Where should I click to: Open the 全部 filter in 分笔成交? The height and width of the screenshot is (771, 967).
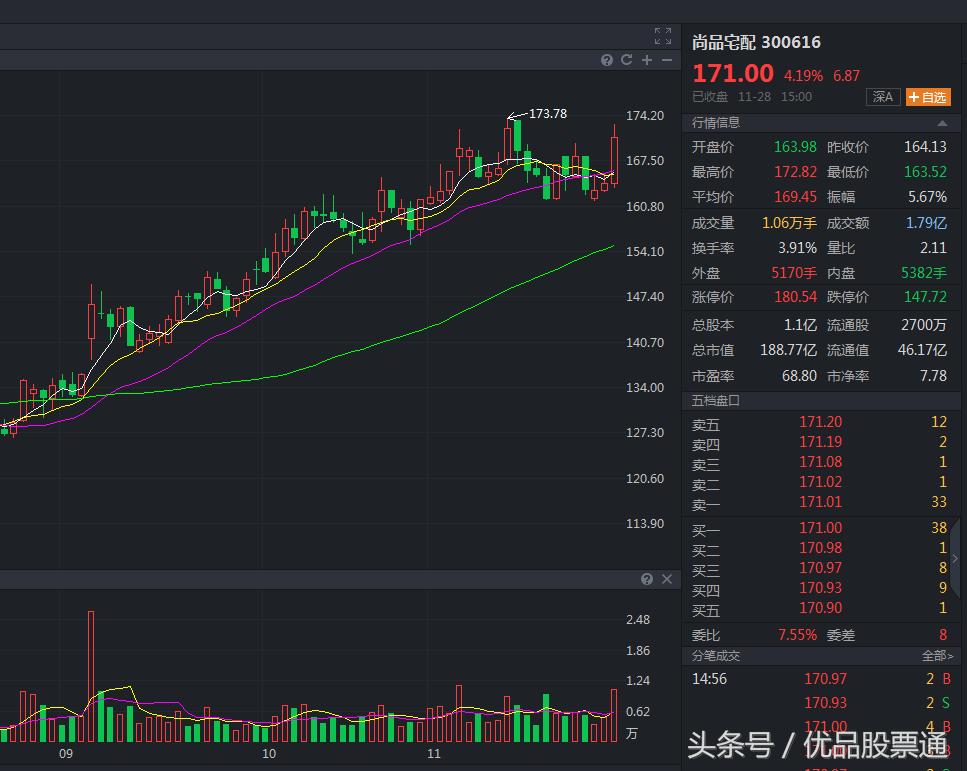pyautogui.click(x=938, y=655)
